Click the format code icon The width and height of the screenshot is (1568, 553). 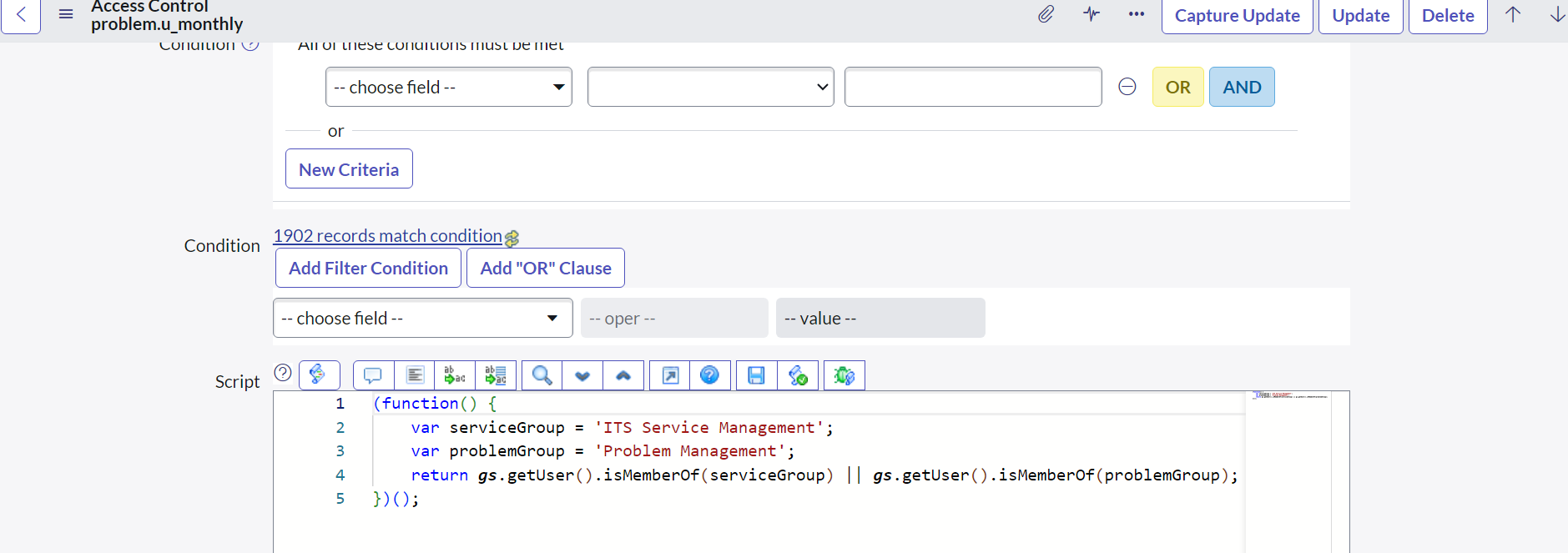point(415,375)
